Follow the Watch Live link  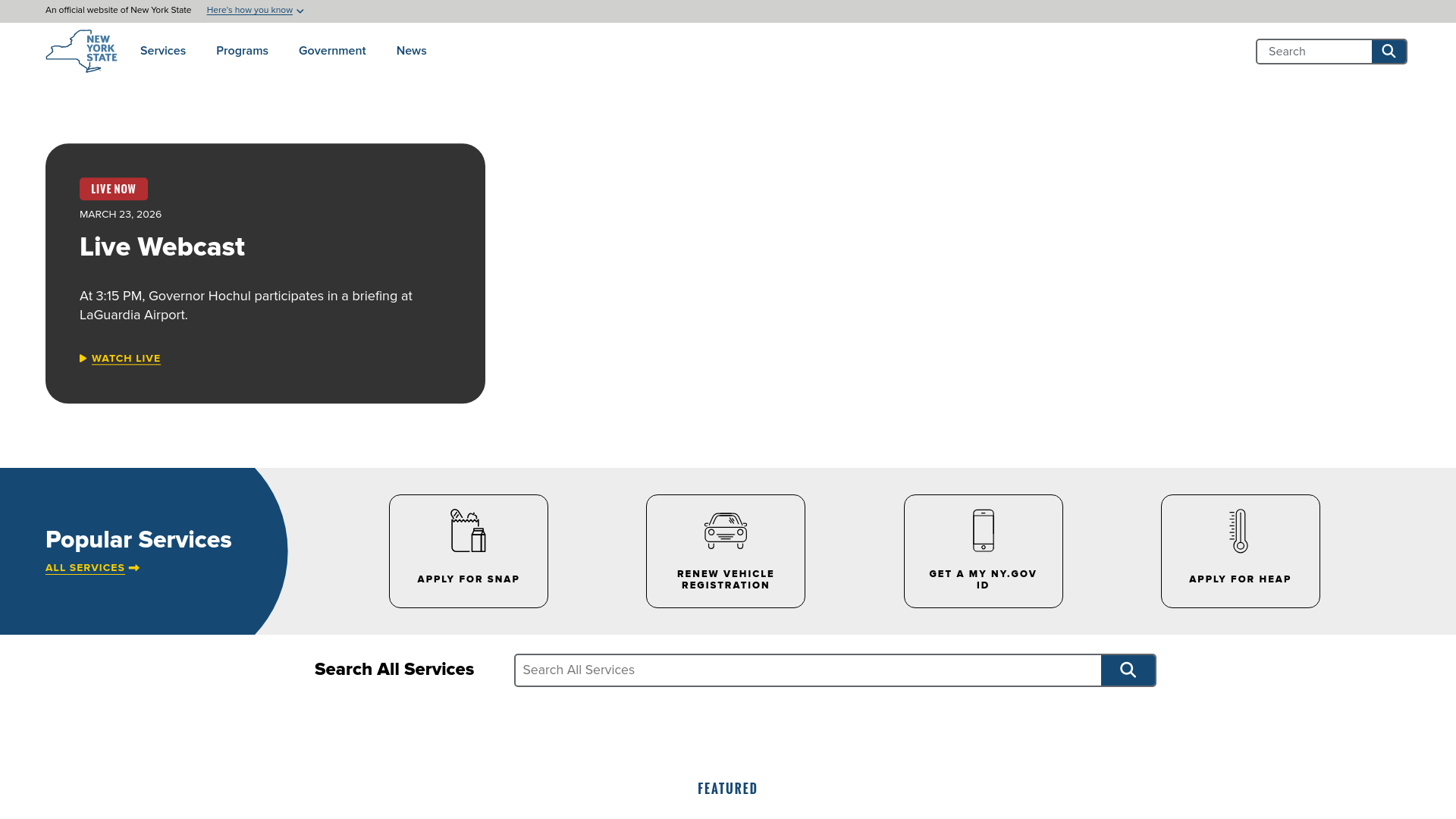[126, 359]
